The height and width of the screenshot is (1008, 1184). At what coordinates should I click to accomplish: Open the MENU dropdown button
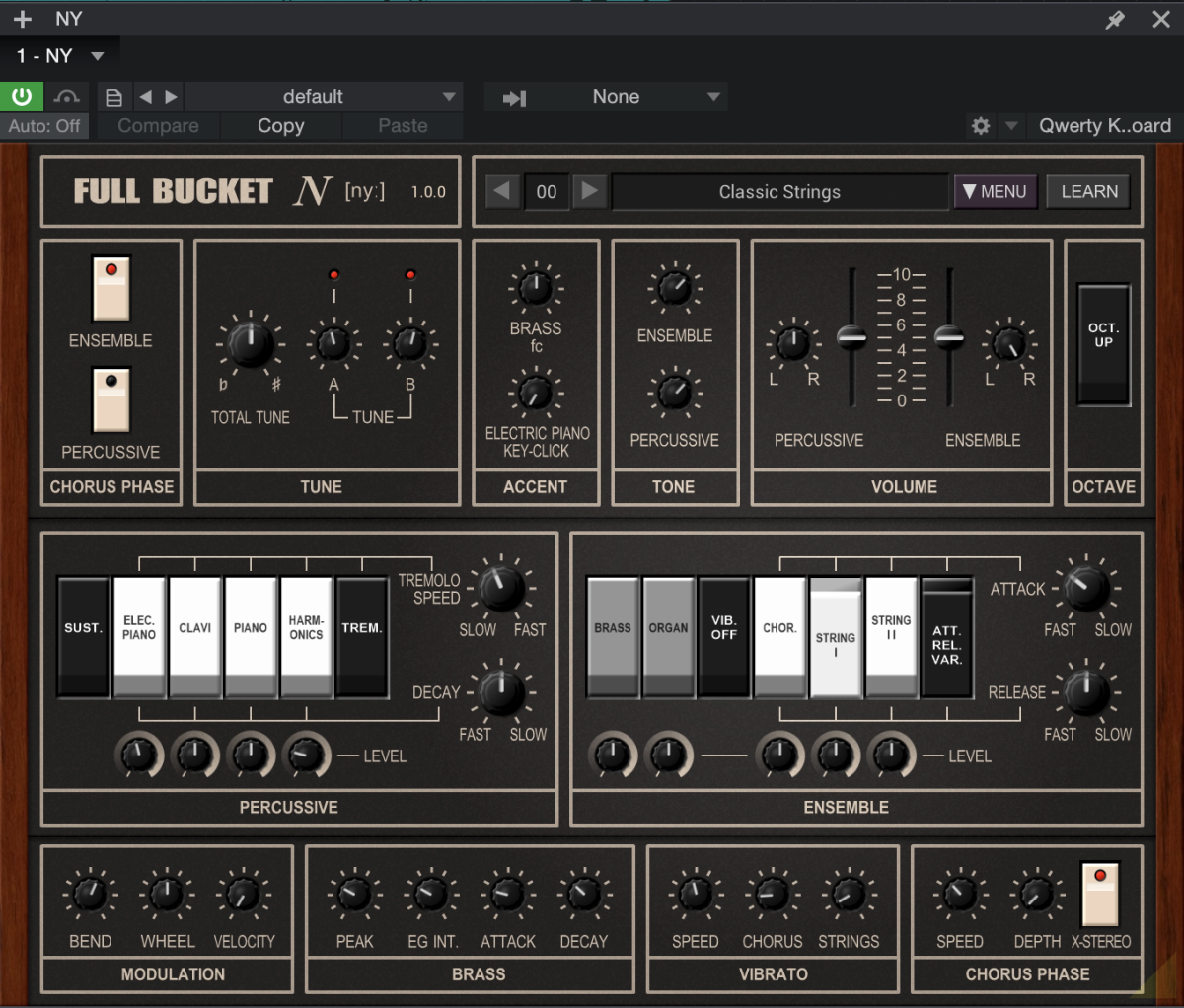pos(995,191)
